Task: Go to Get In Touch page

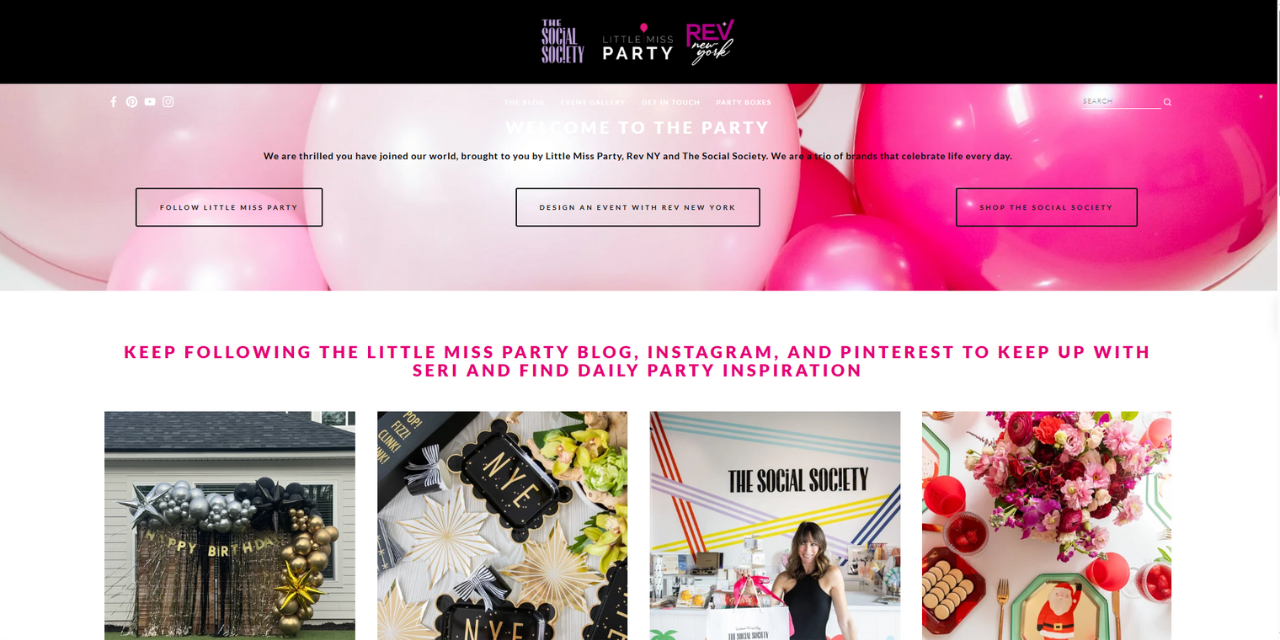Action: pos(671,102)
